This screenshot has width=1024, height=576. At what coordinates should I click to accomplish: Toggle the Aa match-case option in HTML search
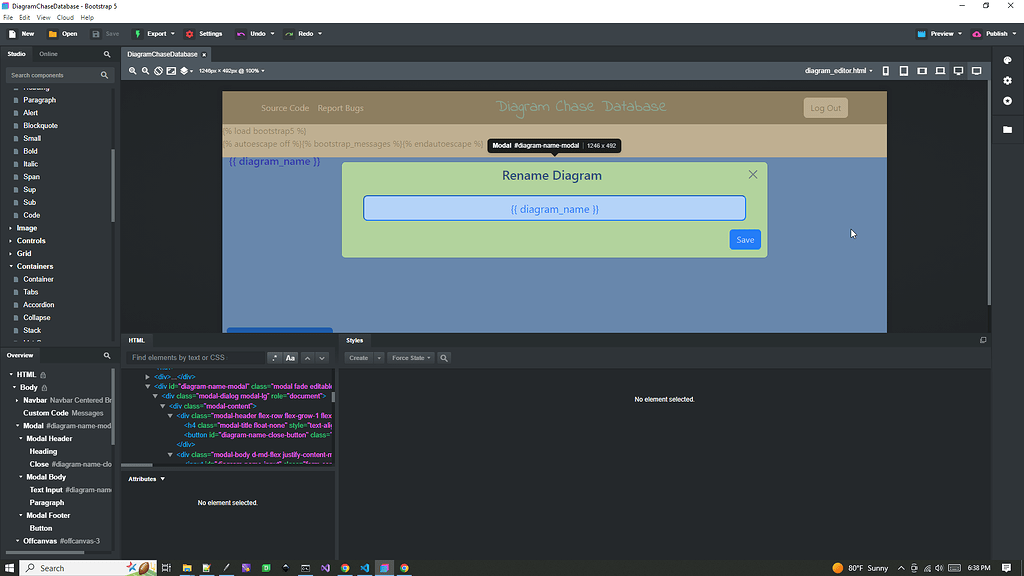point(291,357)
